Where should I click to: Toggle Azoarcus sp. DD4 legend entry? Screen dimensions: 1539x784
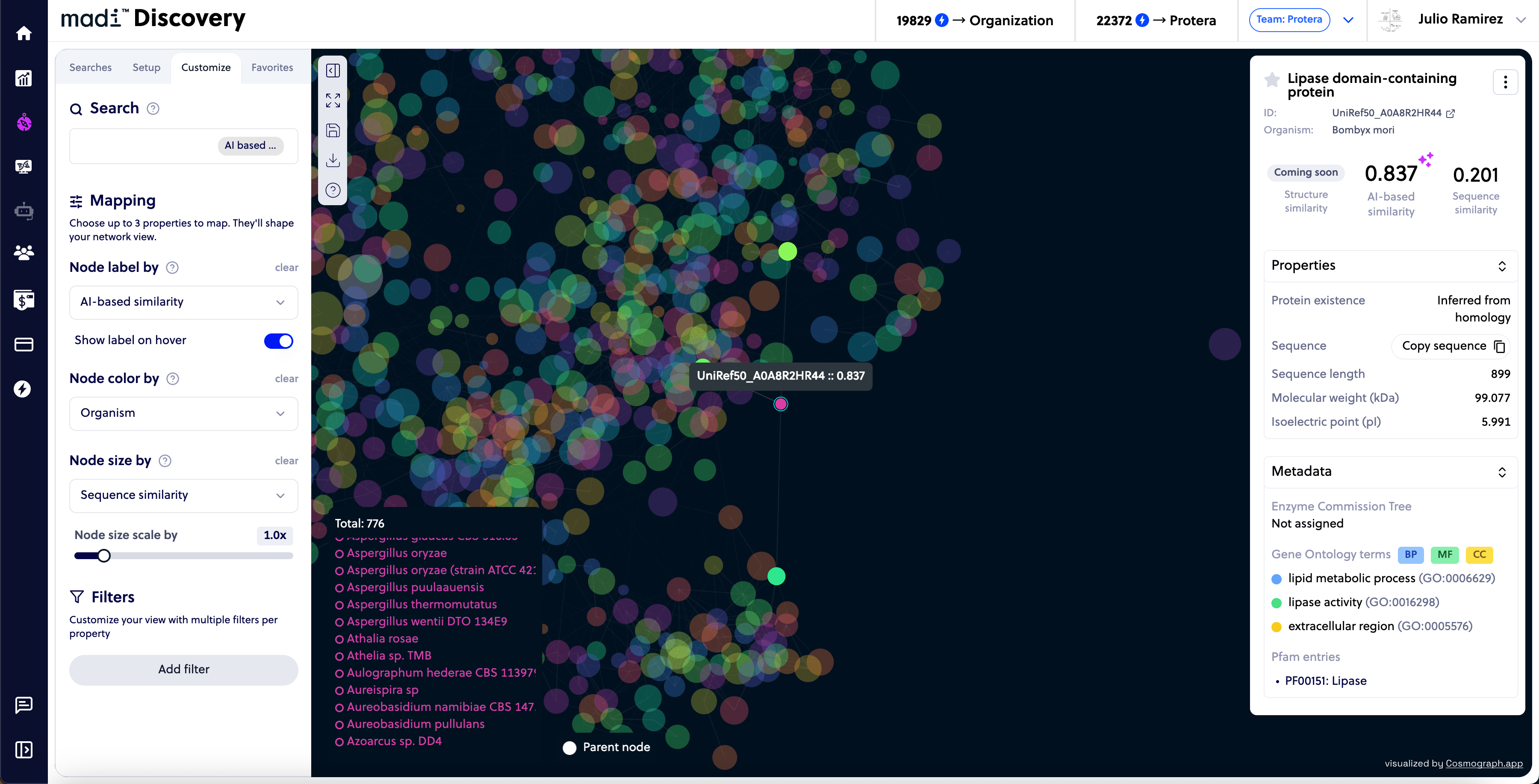pos(388,742)
